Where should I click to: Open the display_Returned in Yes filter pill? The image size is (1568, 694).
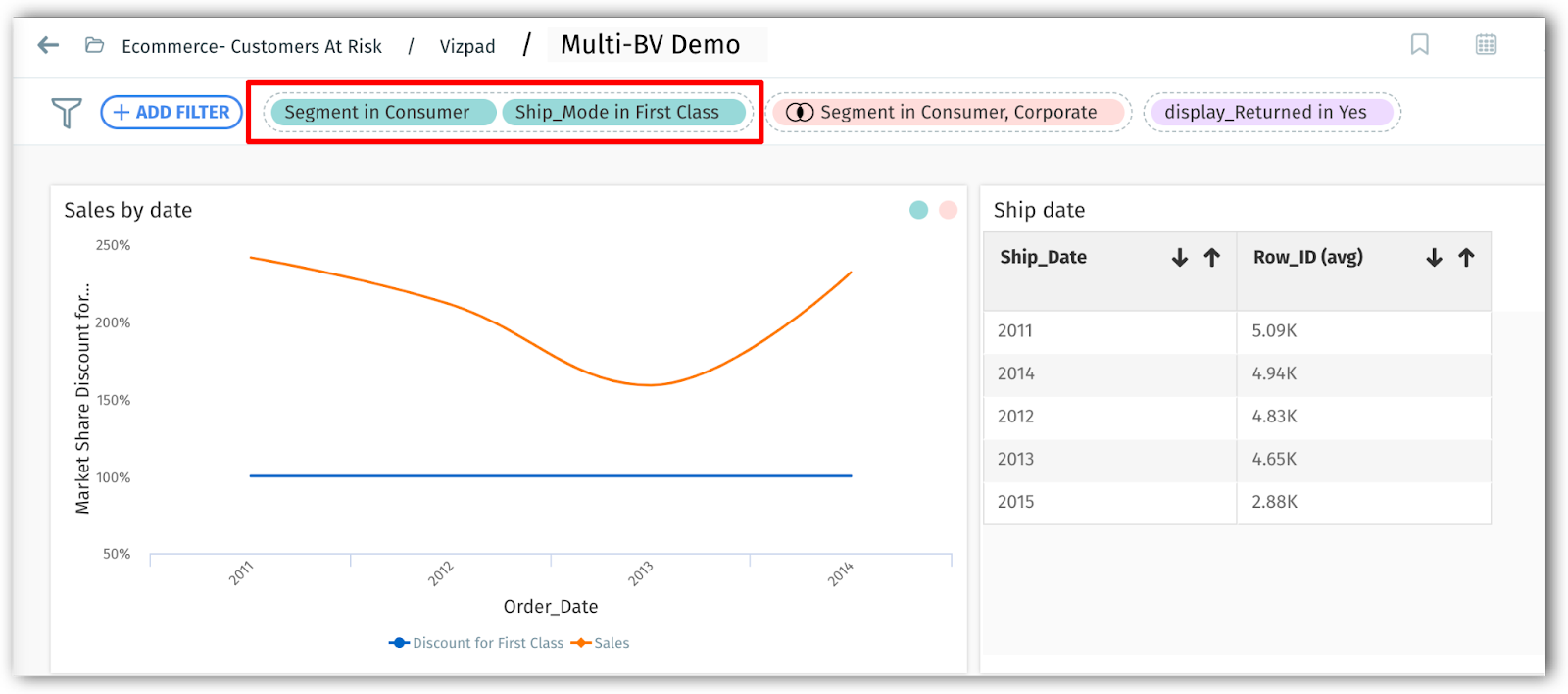tap(1270, 112)
